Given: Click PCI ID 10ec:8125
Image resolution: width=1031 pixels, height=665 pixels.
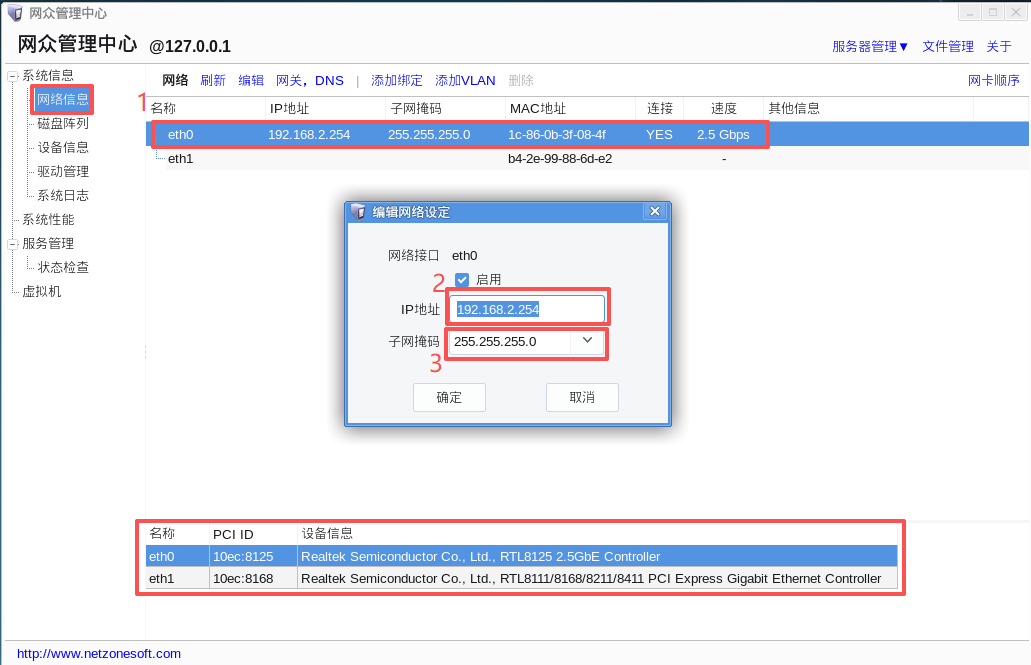Looking at the screenshot, I should point(243,556).
